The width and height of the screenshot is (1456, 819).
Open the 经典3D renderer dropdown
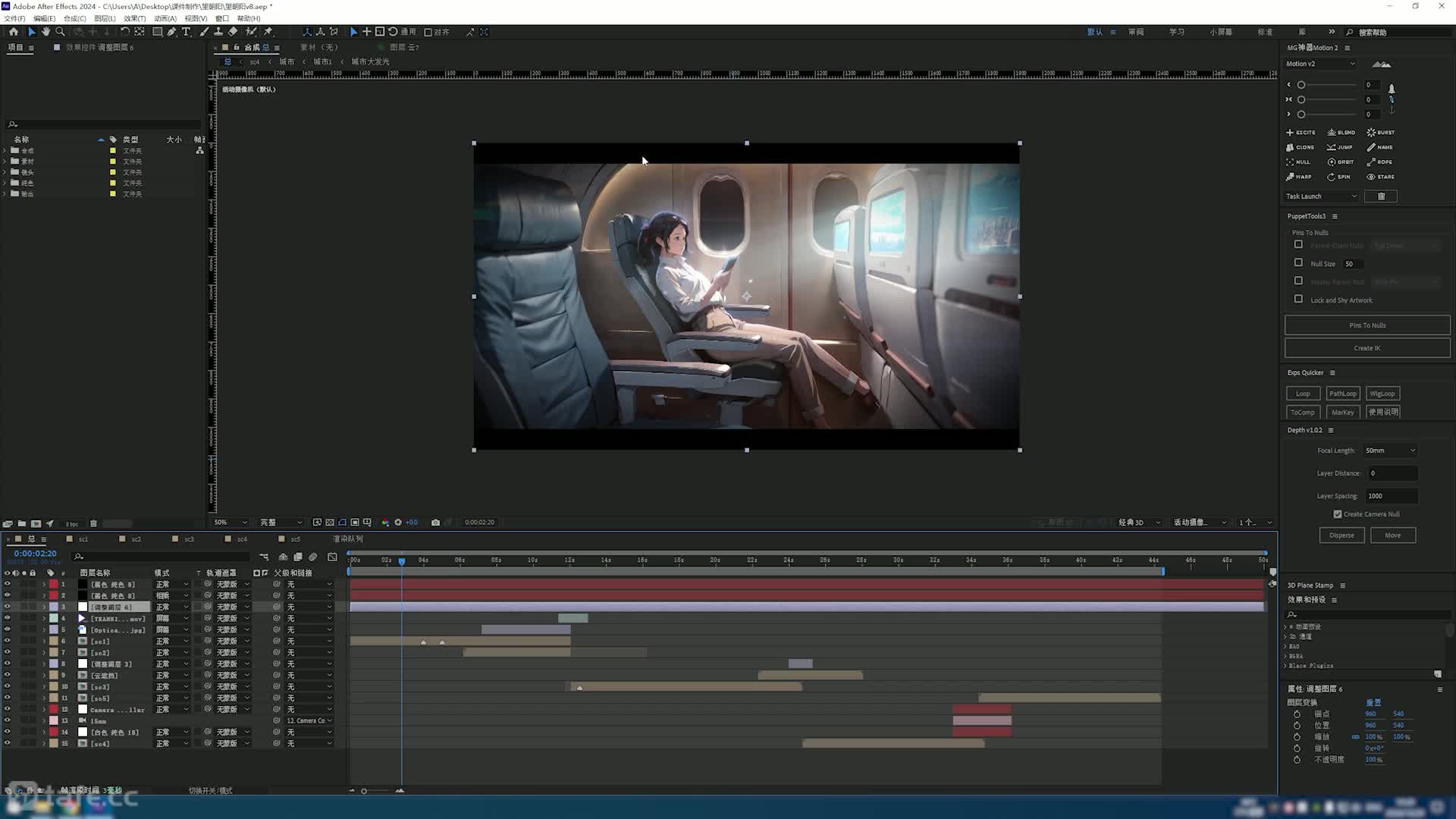(1139, 522)
